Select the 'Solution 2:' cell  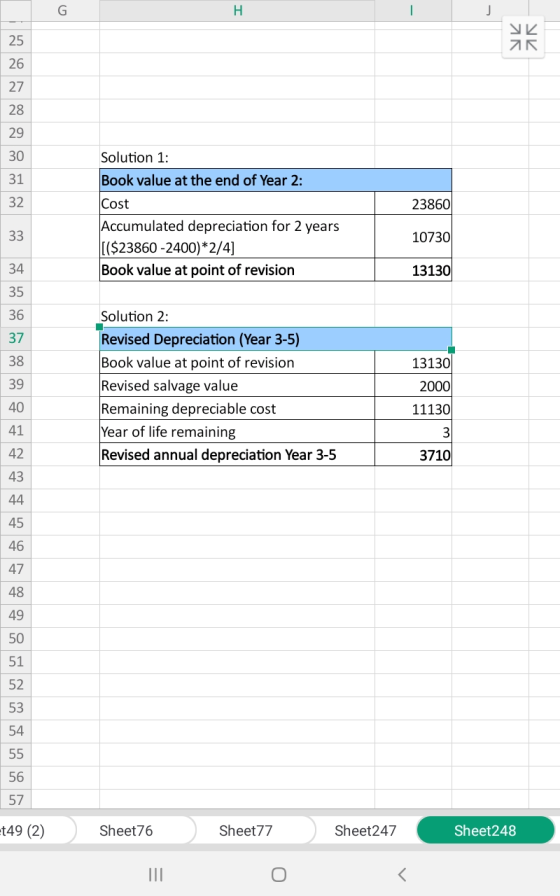pyautogui.click(x=237, y=316)
